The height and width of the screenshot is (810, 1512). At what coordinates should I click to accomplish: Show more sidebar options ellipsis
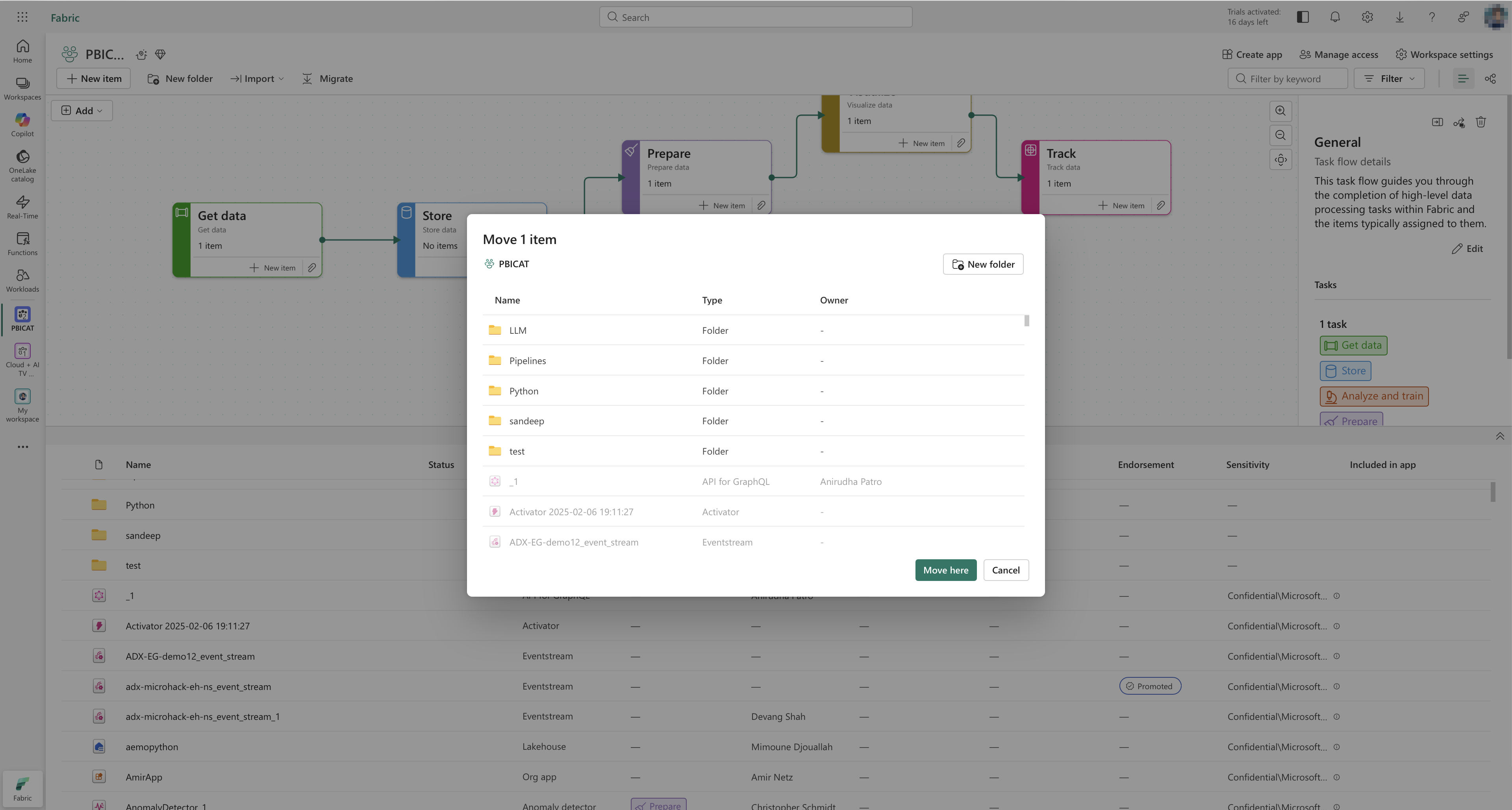22,447
